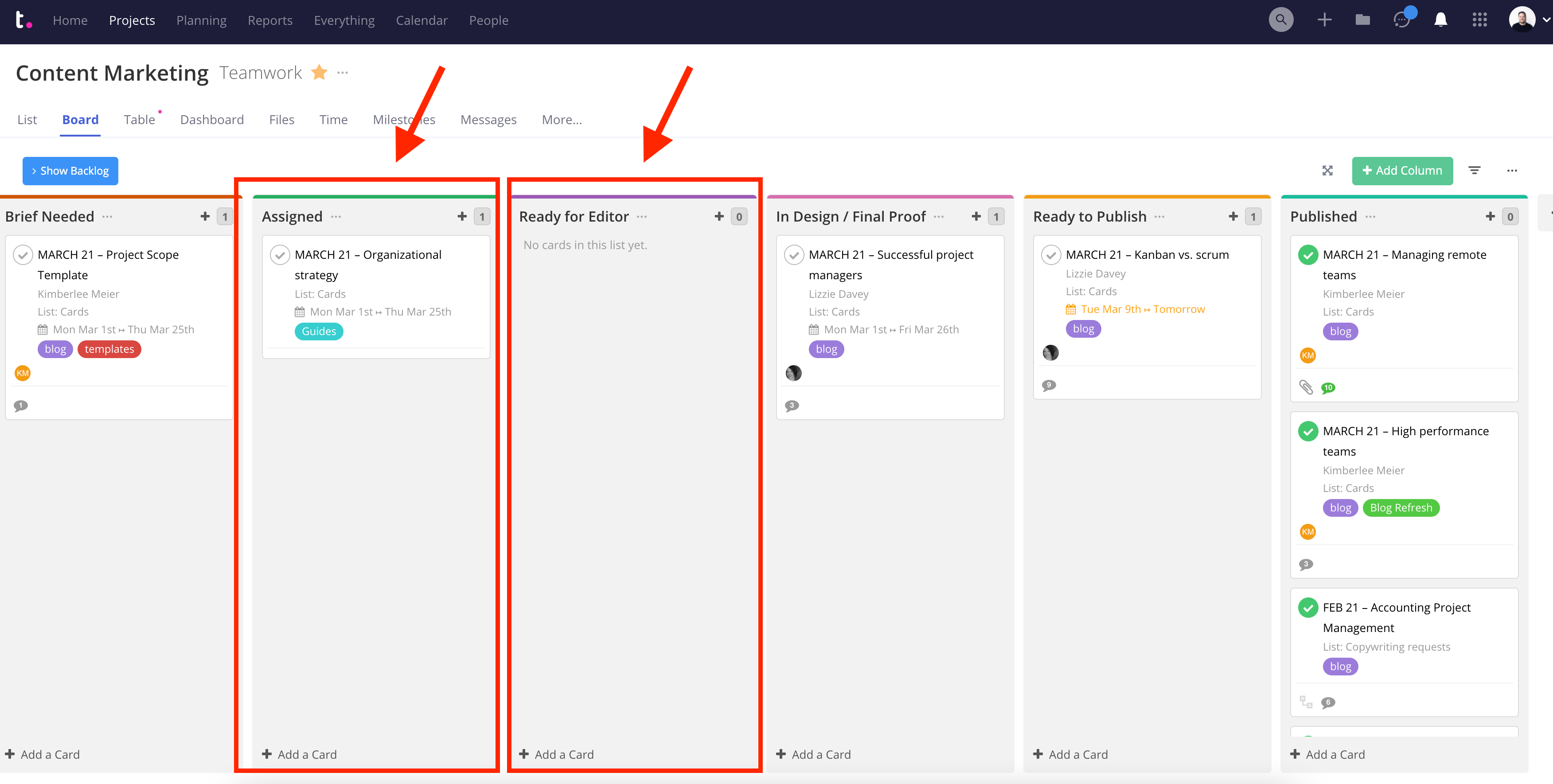The height and width of the screenshot is (784, 1553).
Task: Click the green Blog Refresh tag
Action: tap(1401, 508)
